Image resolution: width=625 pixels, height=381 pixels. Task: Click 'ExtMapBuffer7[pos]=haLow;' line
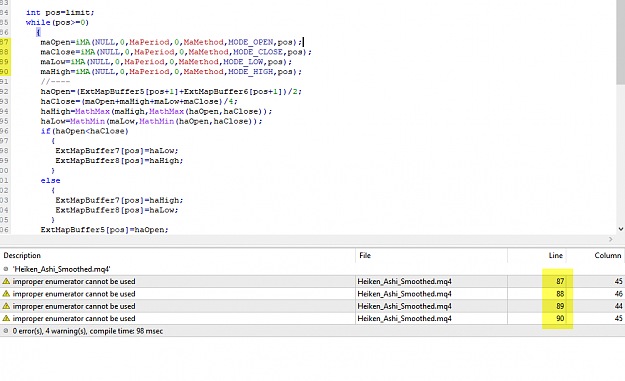point(117,151)
